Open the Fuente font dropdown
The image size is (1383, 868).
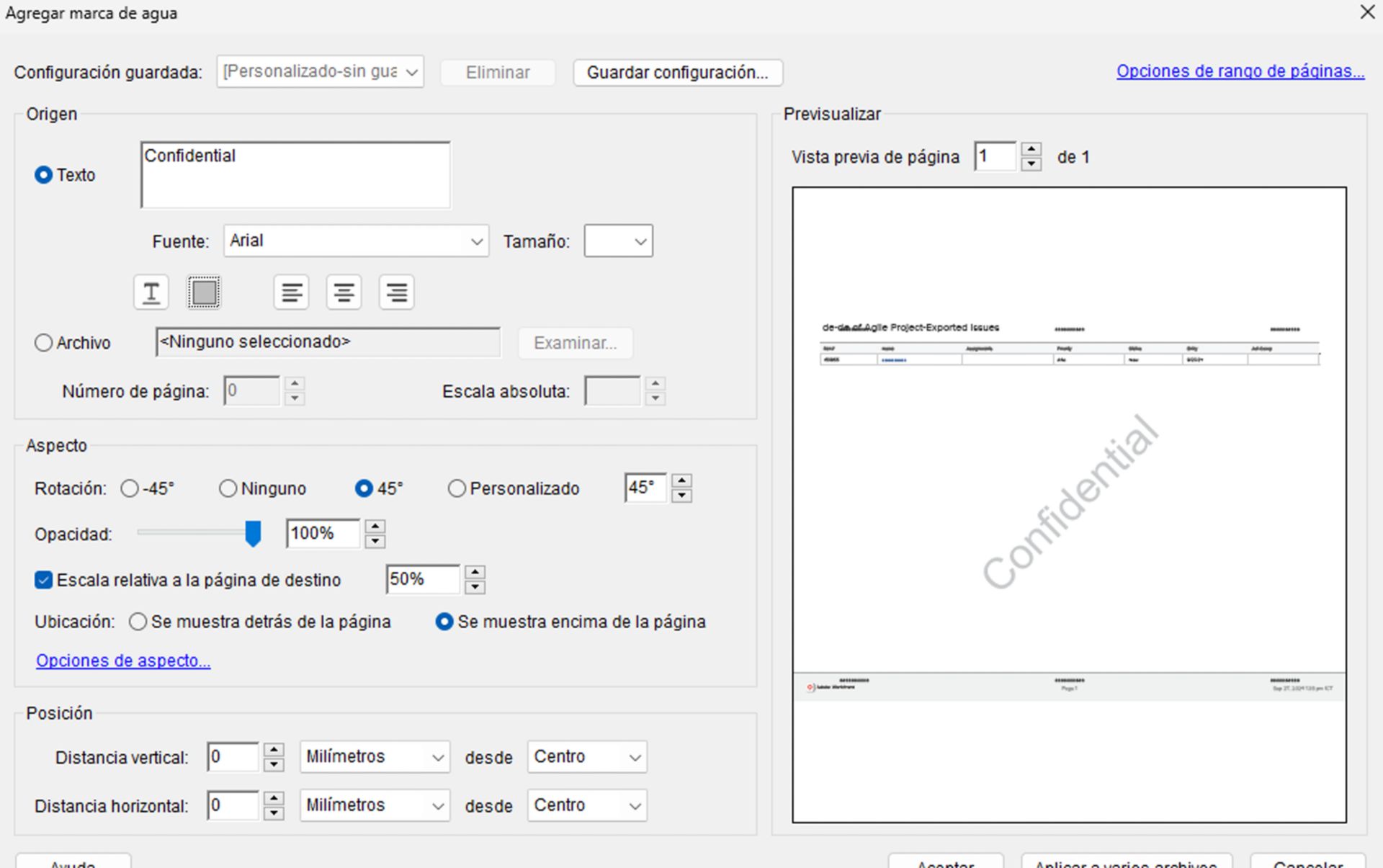356,241
